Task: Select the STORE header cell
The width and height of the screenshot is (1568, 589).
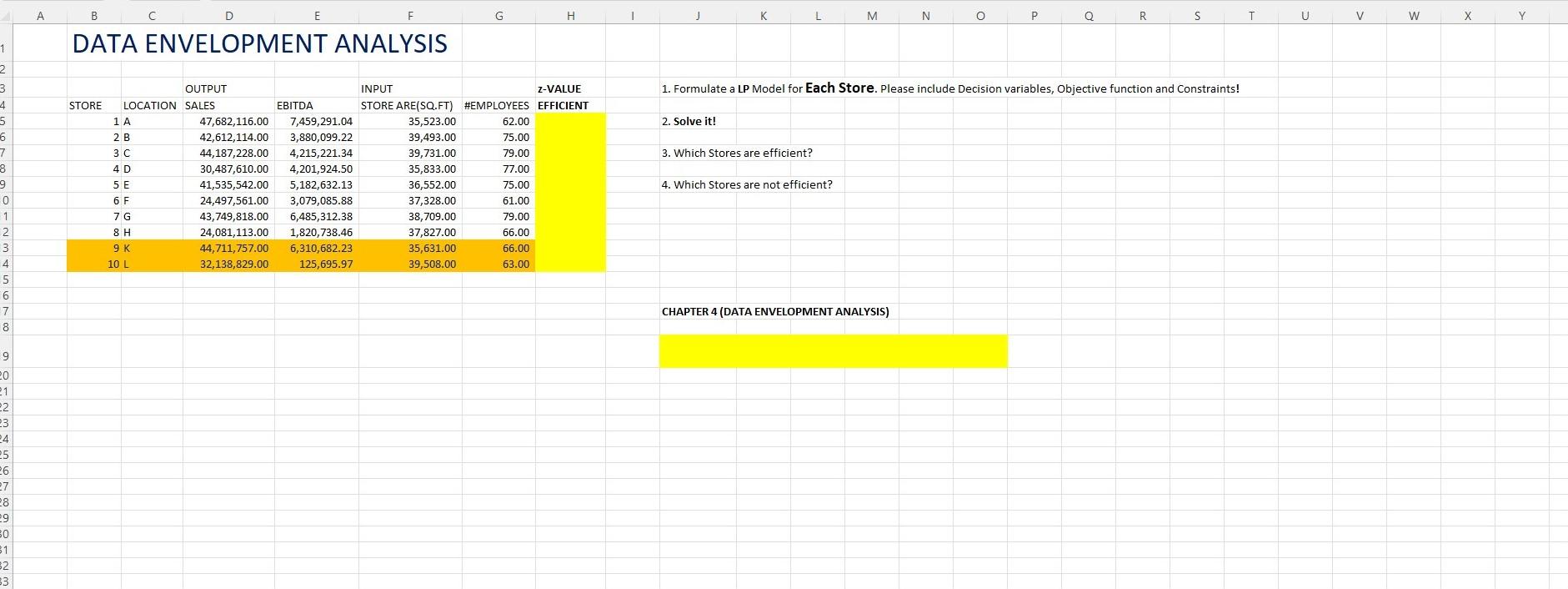Action: tap(85, 105)
